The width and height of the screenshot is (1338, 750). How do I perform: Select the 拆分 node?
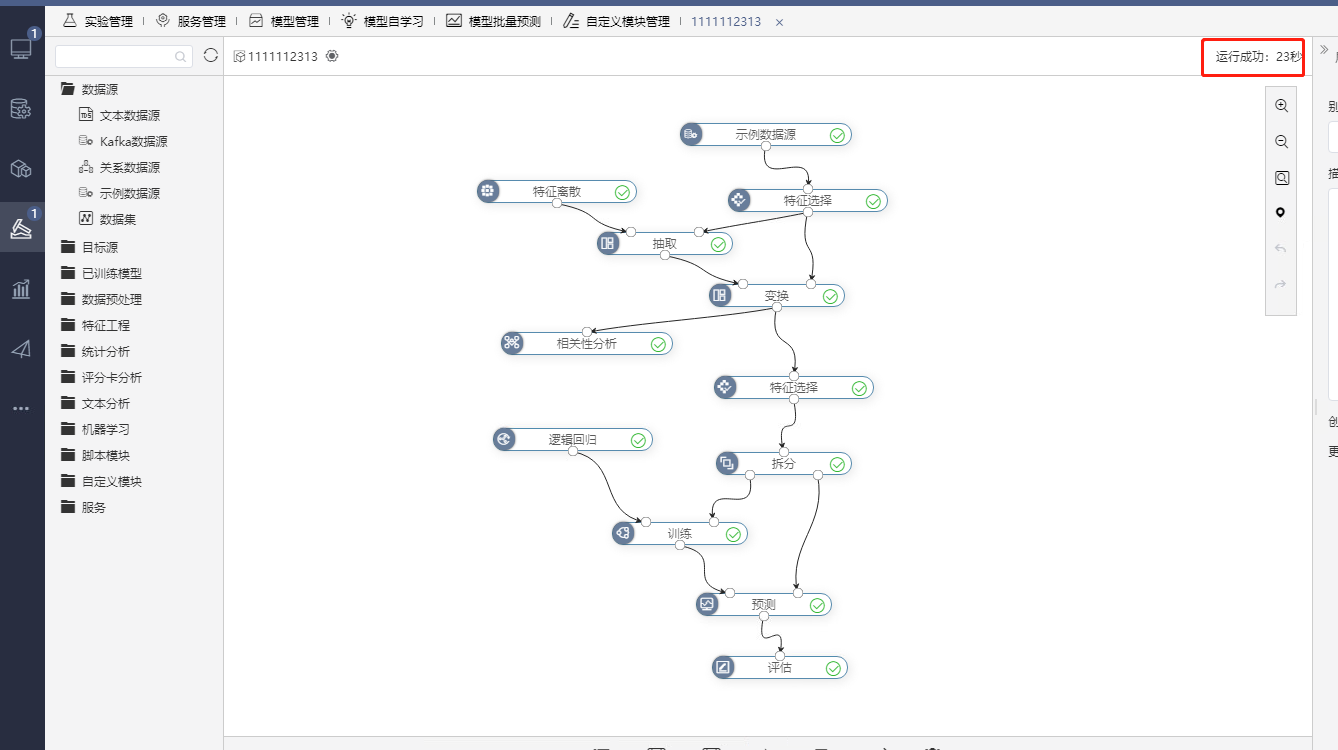(784, 463)
